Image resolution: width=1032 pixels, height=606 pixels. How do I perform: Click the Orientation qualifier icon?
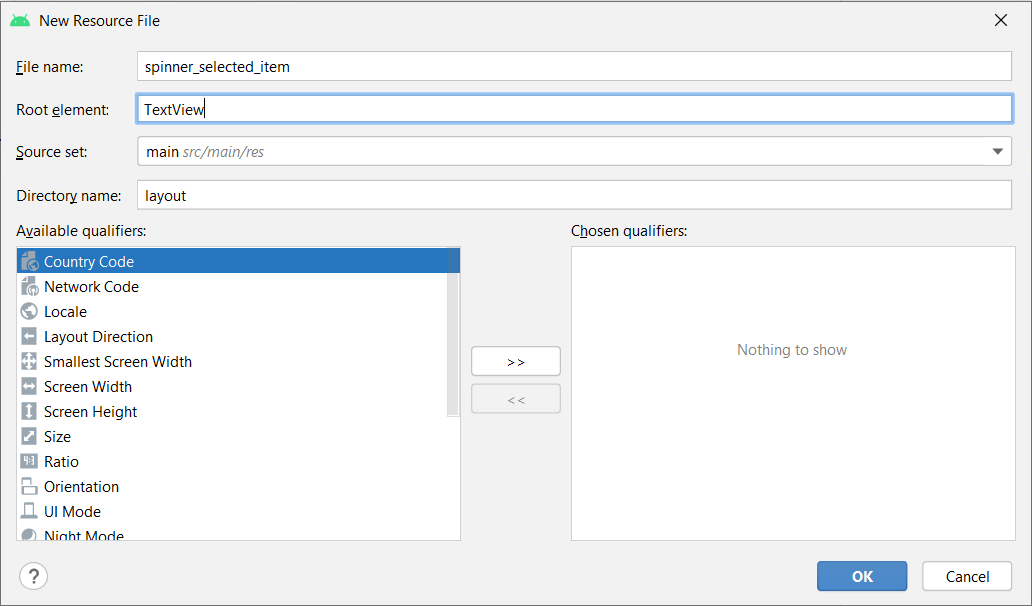(x=29, y=486)
